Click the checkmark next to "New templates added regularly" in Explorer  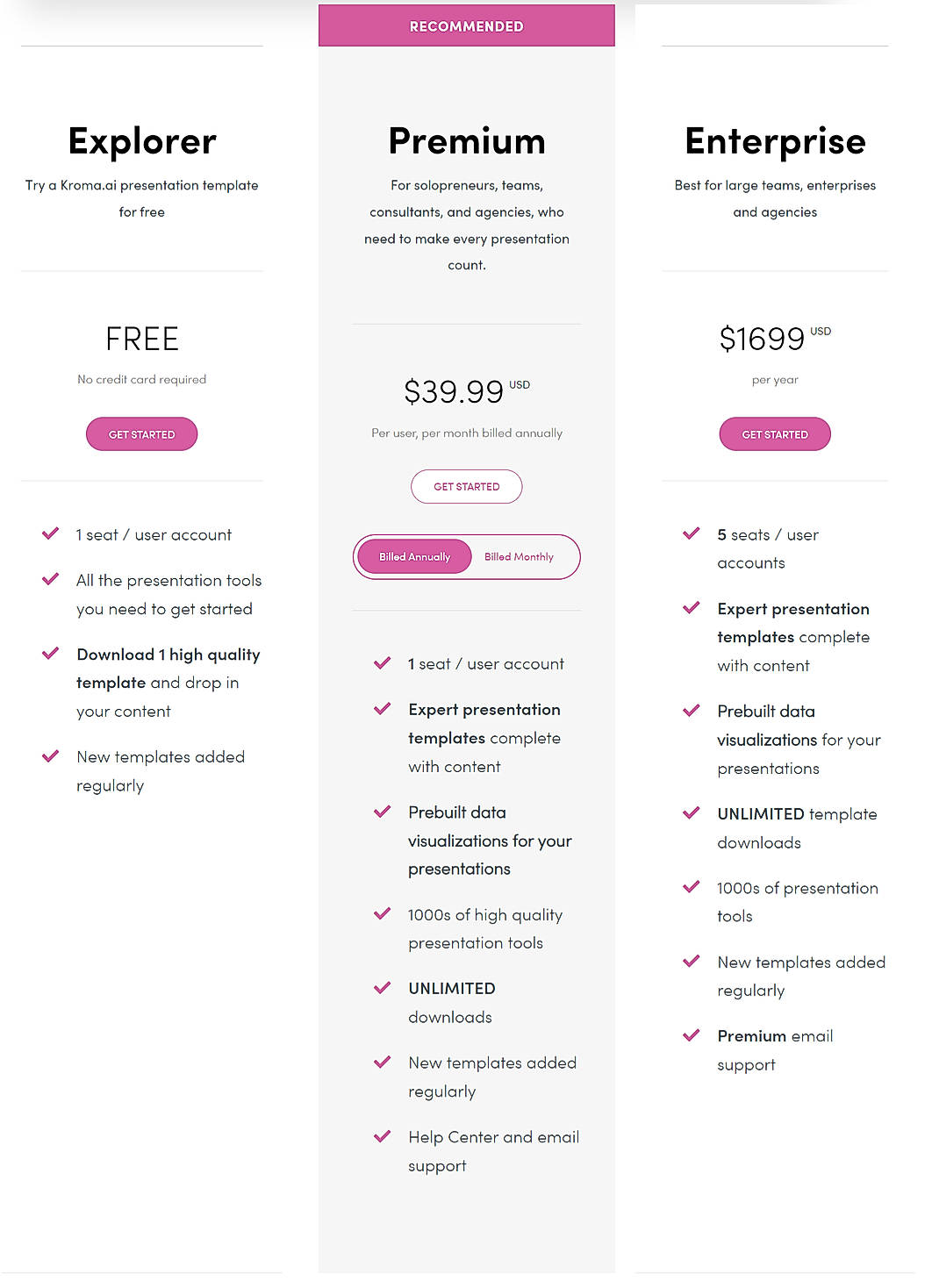(50, 755)
